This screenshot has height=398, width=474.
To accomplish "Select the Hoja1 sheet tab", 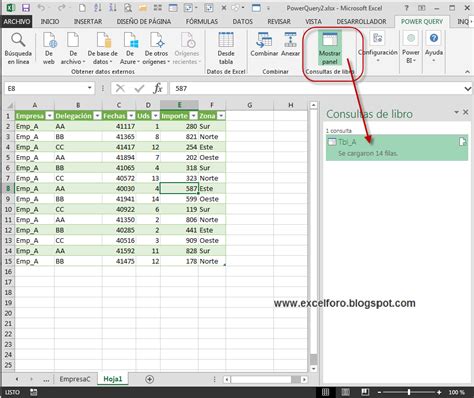I will pyautogui.click(x=113, y=379).
